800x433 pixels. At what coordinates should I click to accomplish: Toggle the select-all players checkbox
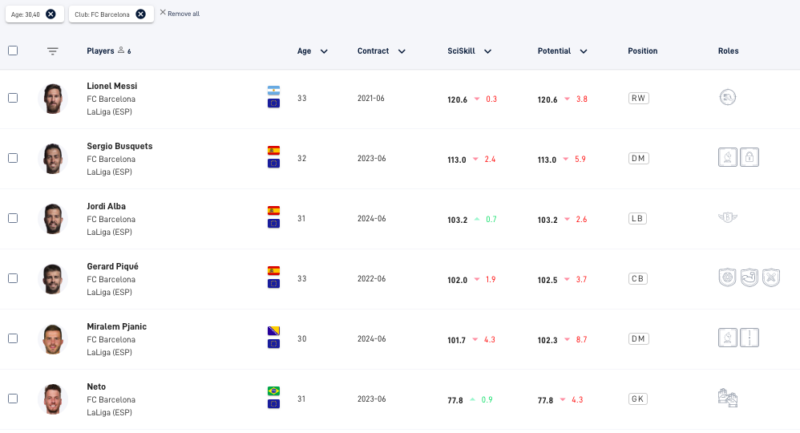click(x=13, y=50)
